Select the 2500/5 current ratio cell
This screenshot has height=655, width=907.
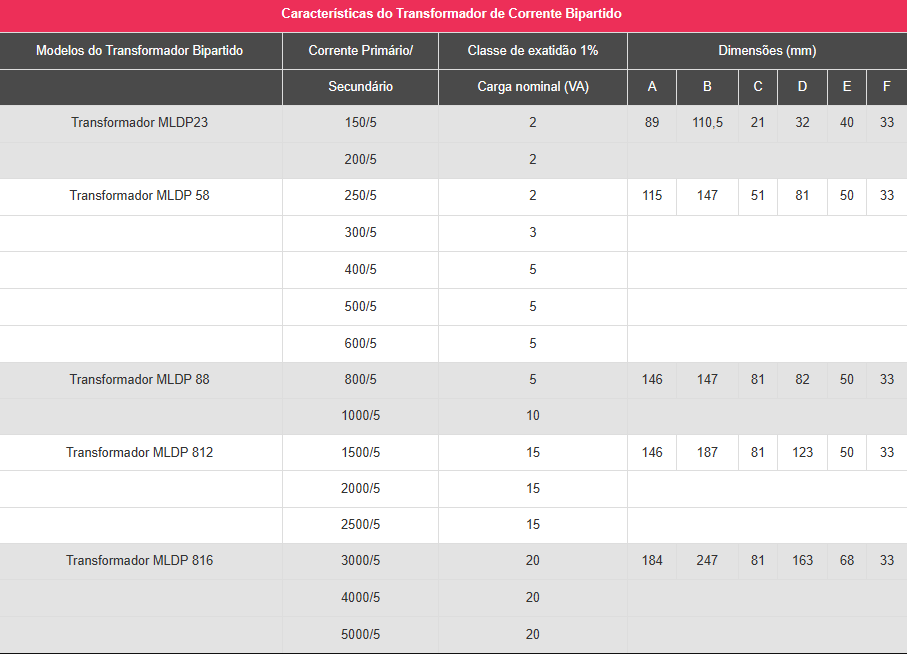pos(360,525)
